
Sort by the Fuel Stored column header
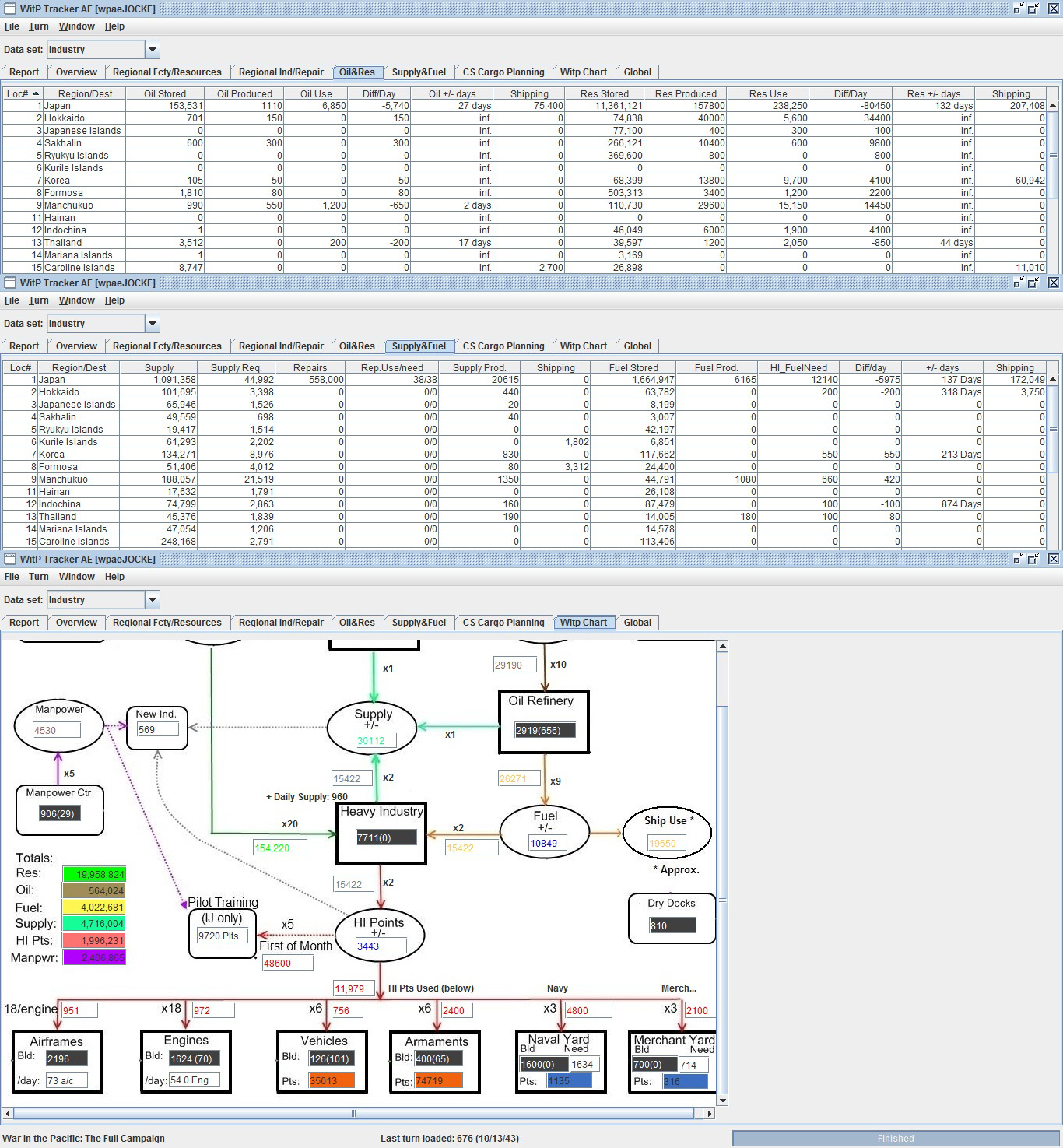point(633,368)
